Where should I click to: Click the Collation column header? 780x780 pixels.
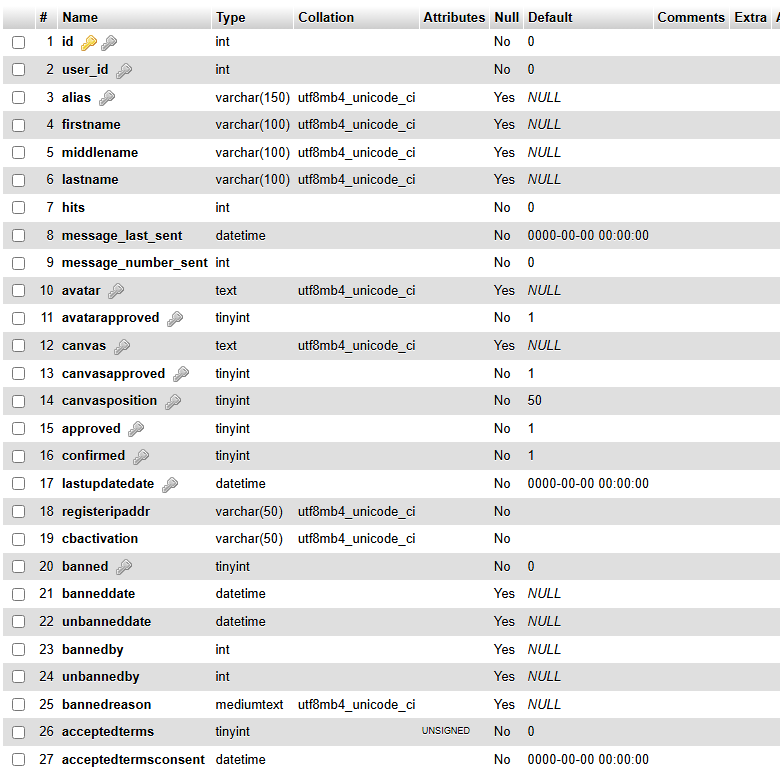click(326, 17)
